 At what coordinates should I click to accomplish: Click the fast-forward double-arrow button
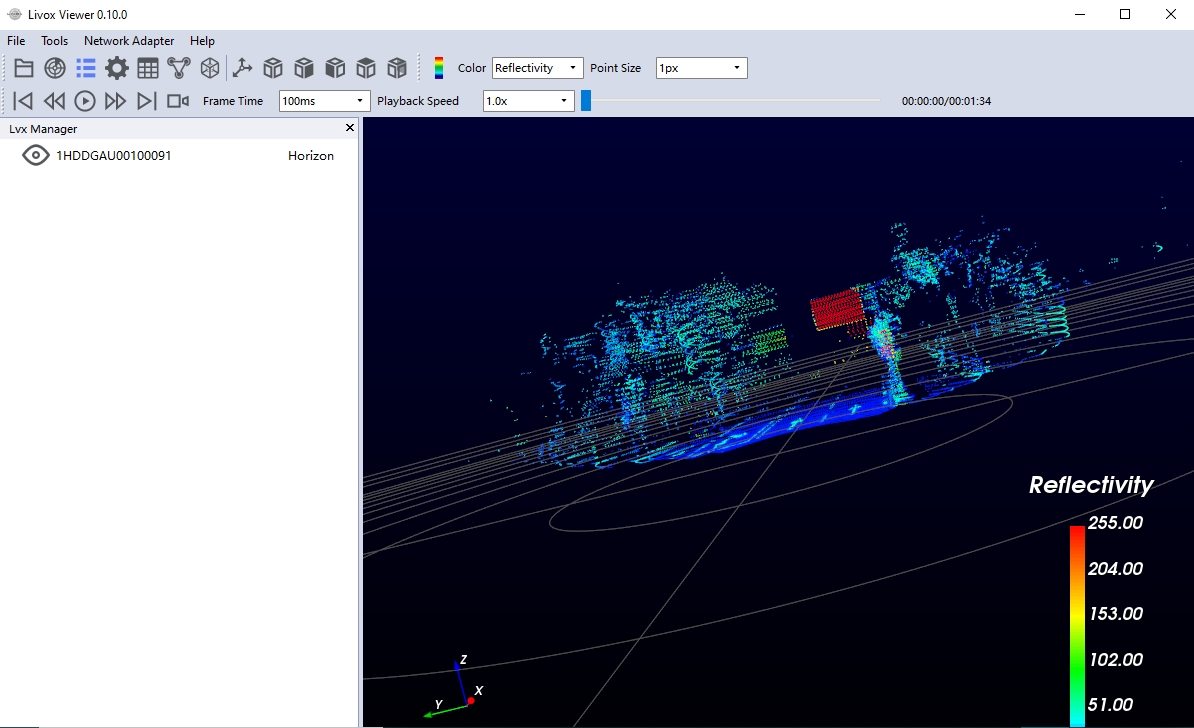(x=116, y=101)
